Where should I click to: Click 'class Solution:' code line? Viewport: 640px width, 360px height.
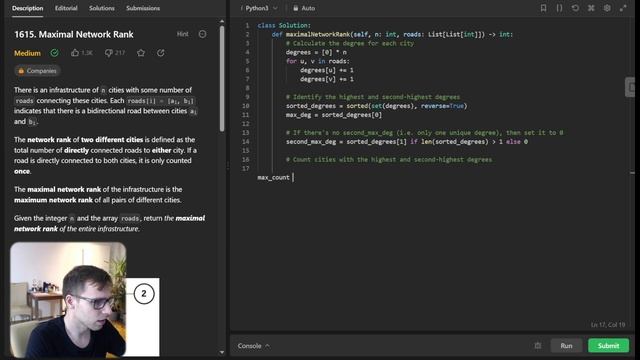point(284,25)
